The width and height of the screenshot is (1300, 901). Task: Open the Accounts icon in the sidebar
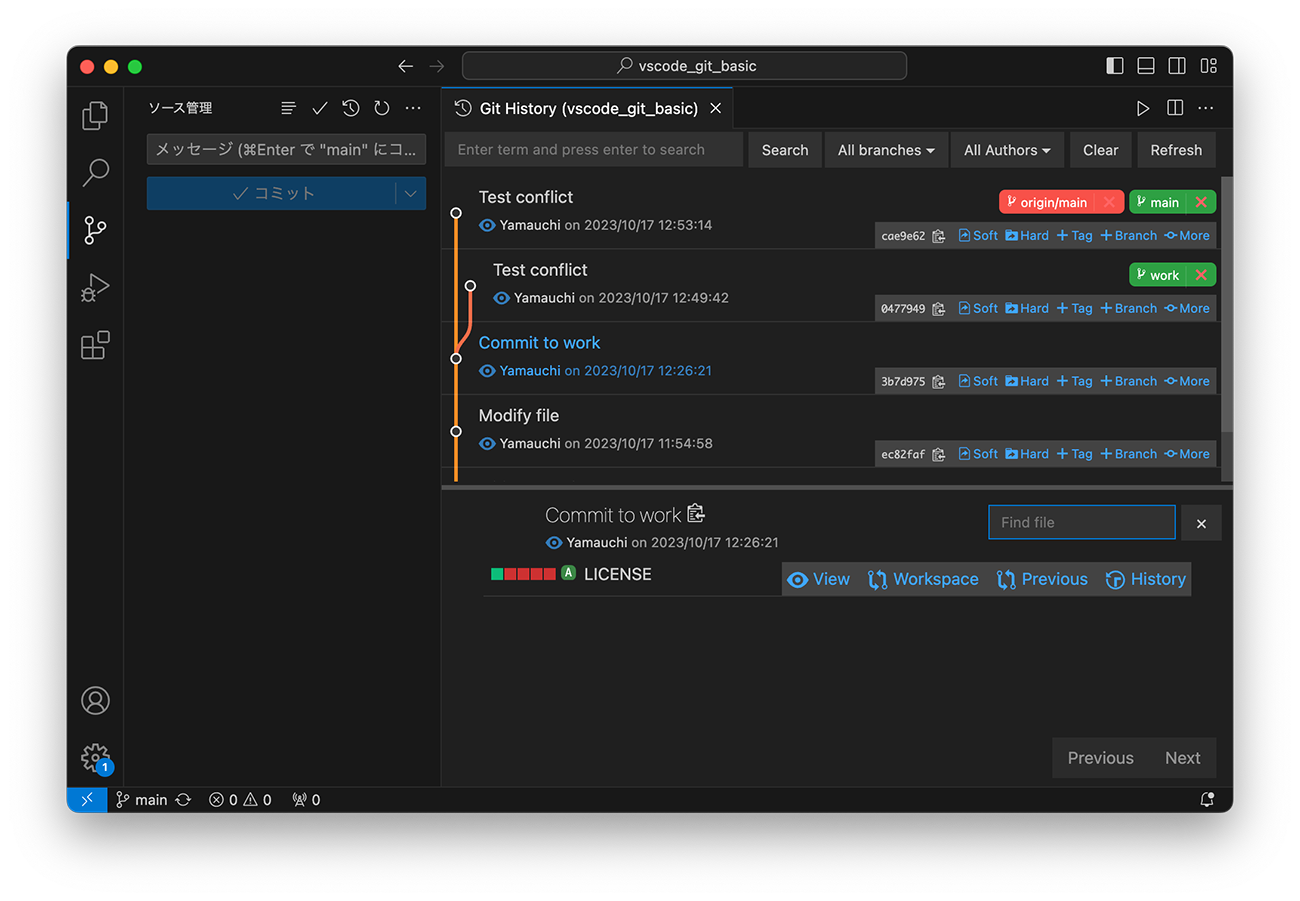click(x=95, y=700)
